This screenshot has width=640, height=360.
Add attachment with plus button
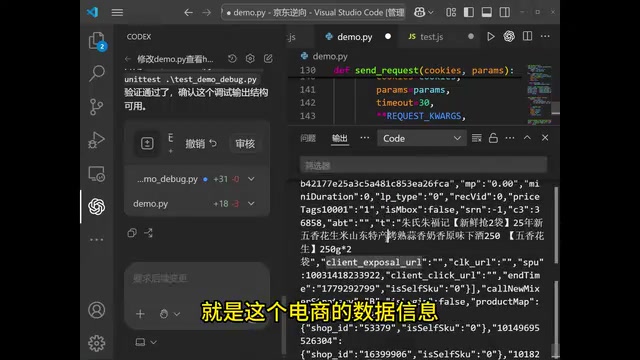(x=140, y=314)
